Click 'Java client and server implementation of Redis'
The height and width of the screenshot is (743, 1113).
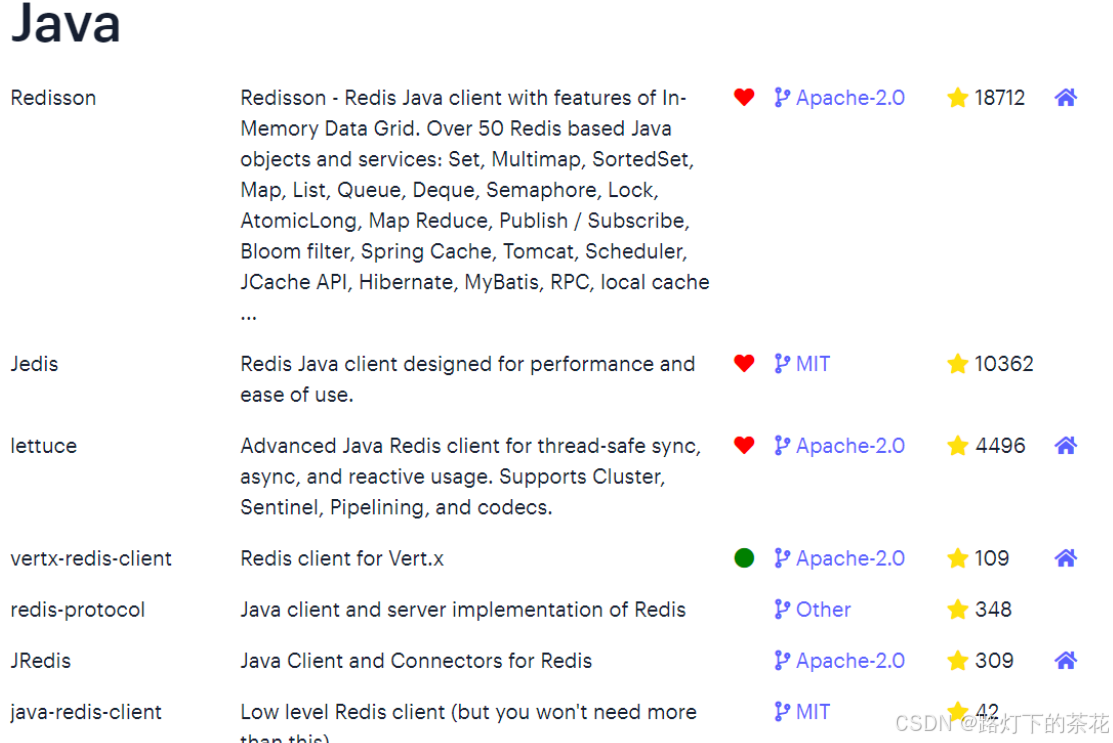463,609
